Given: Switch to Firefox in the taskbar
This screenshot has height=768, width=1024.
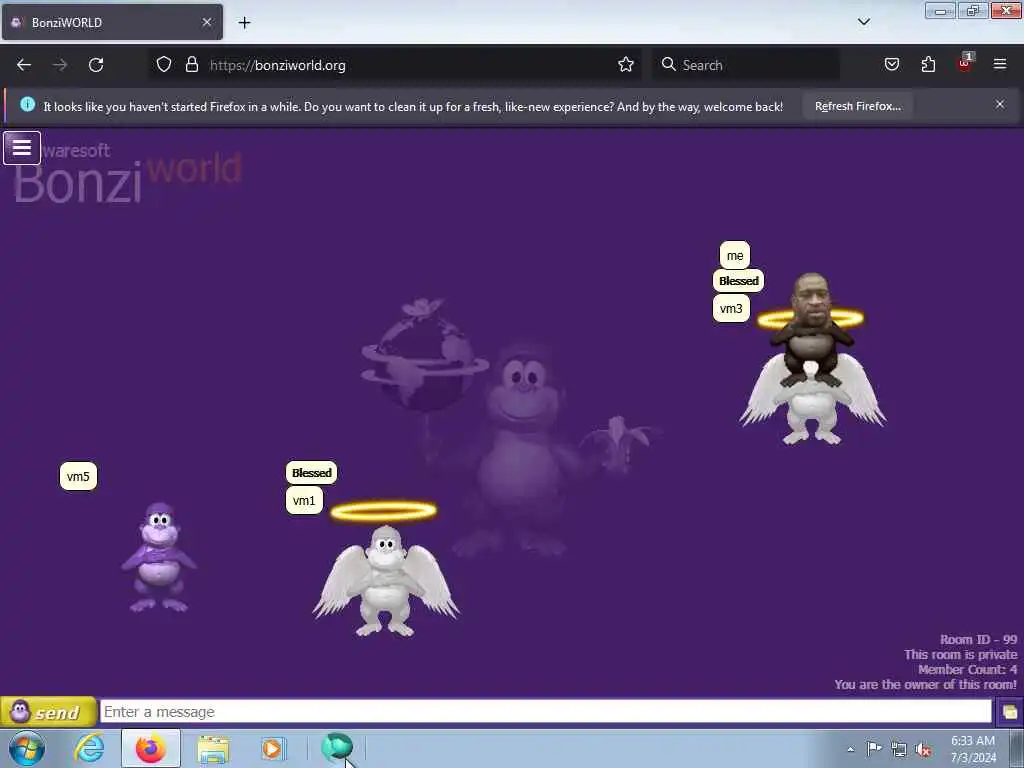Looking at the screenshot, I should (150, 748).
